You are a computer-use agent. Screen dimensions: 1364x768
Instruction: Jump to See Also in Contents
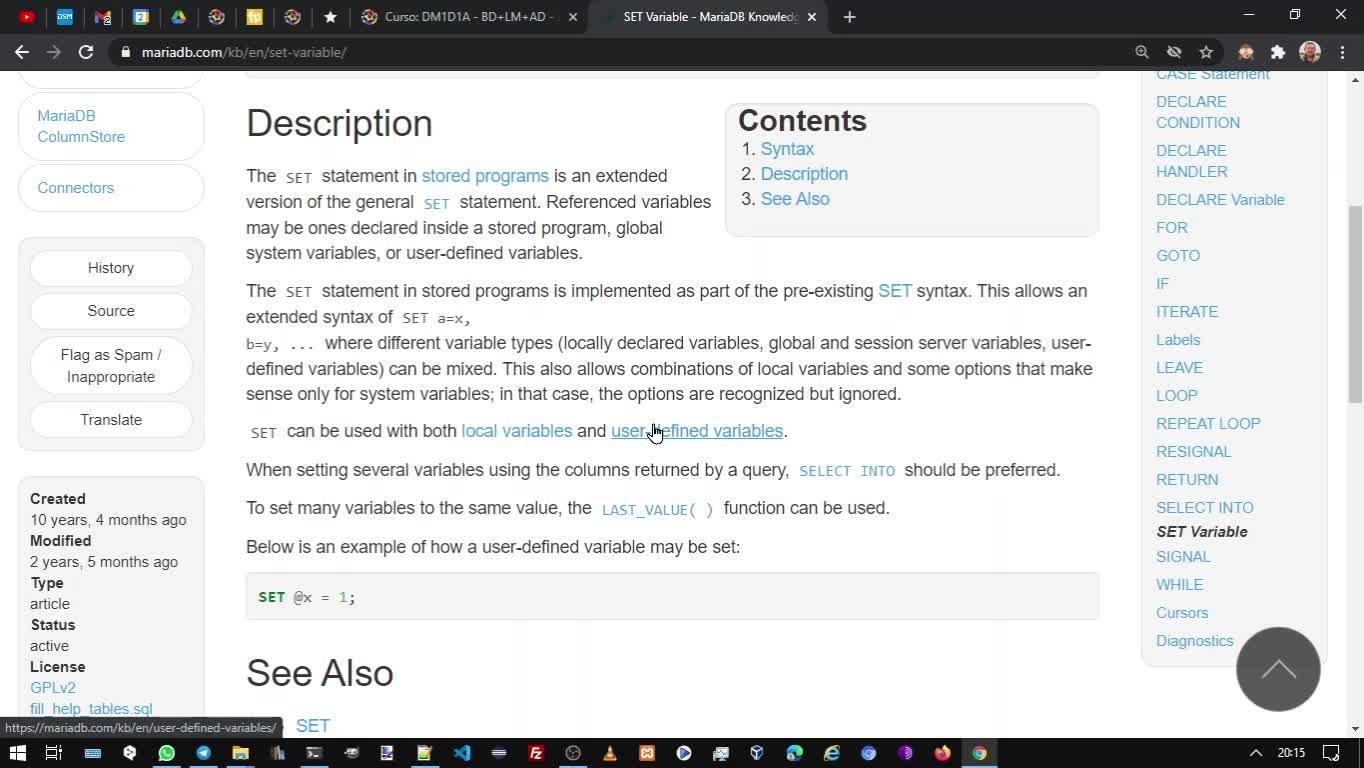coord(795,199)
